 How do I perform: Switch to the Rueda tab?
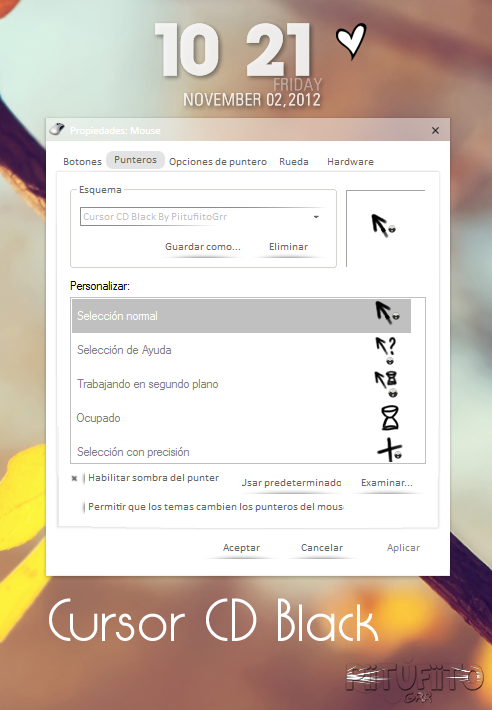[x=294, y=162]
